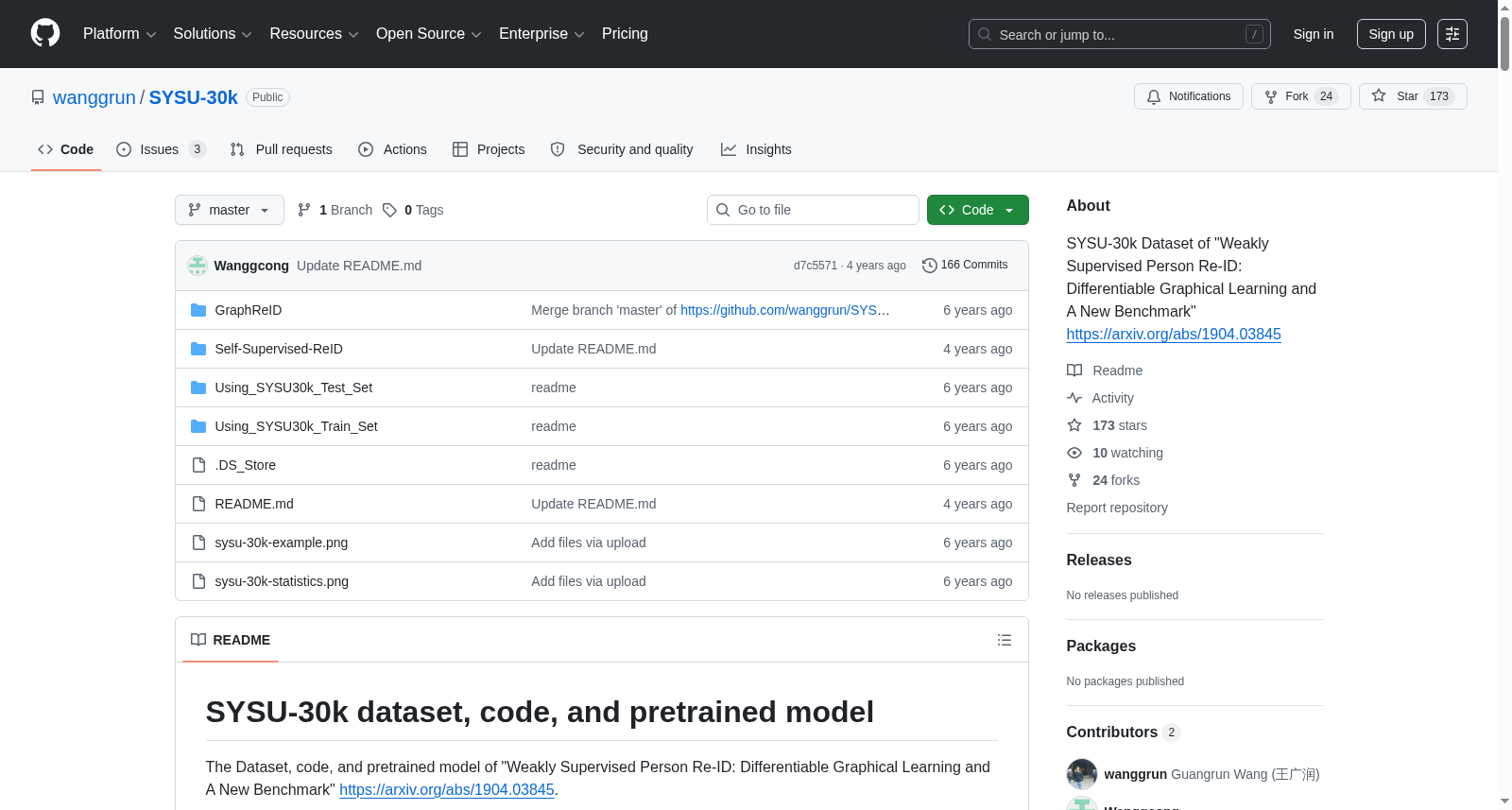Screen dimensions: 1512x810
Task: Click the pulse icon beside Activity
Action: (1074, 398)
